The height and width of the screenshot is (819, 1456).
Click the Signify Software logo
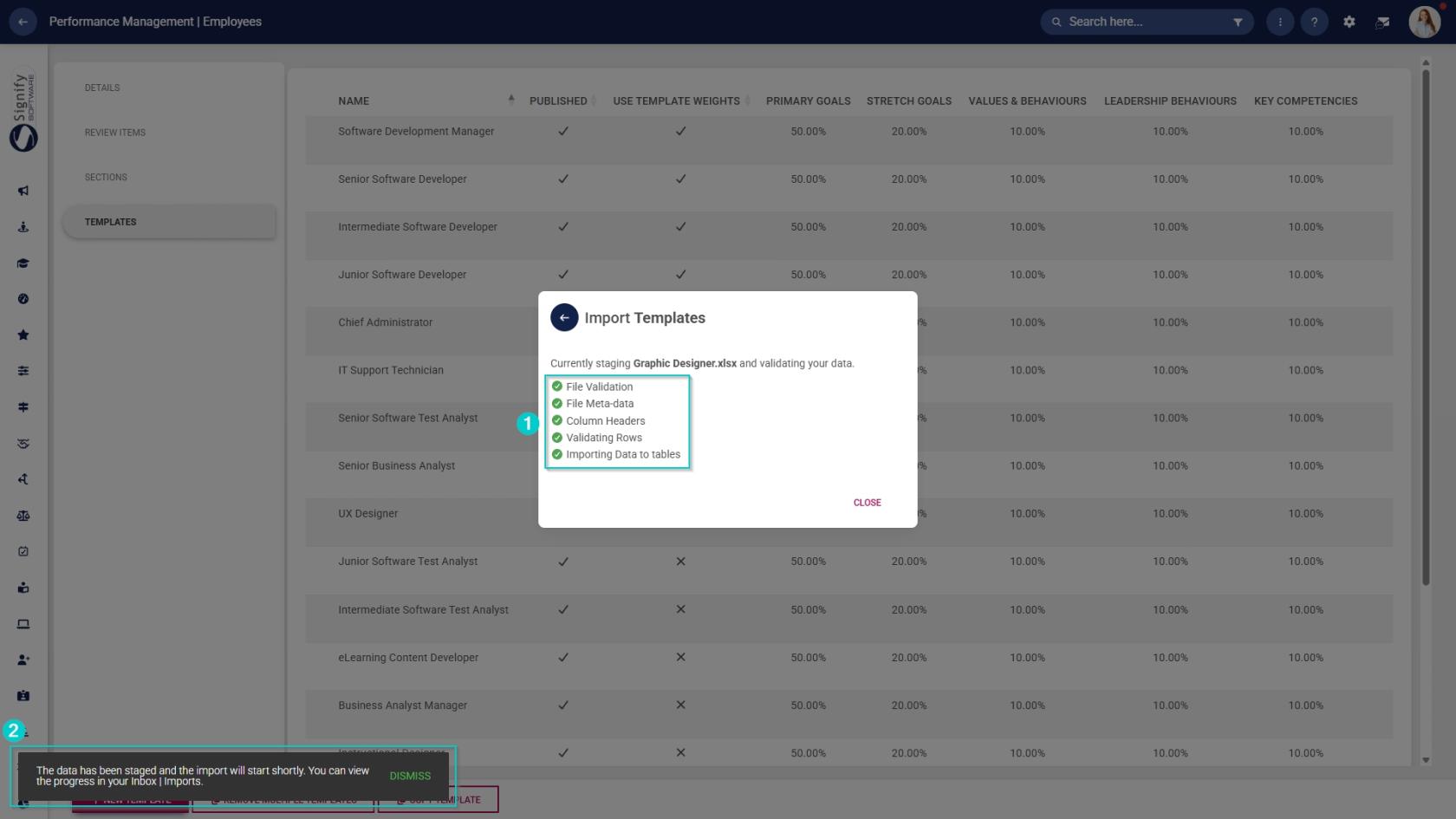click(23, 111)
